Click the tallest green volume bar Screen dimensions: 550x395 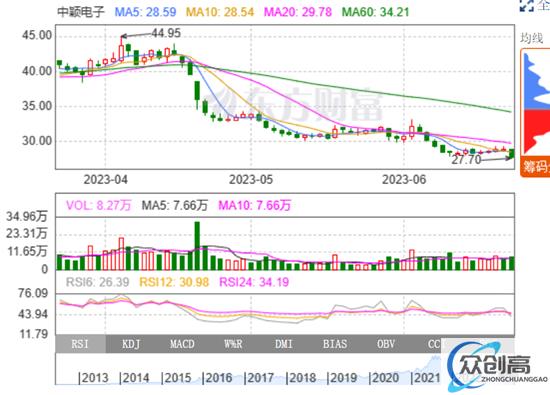coord(197,246)
